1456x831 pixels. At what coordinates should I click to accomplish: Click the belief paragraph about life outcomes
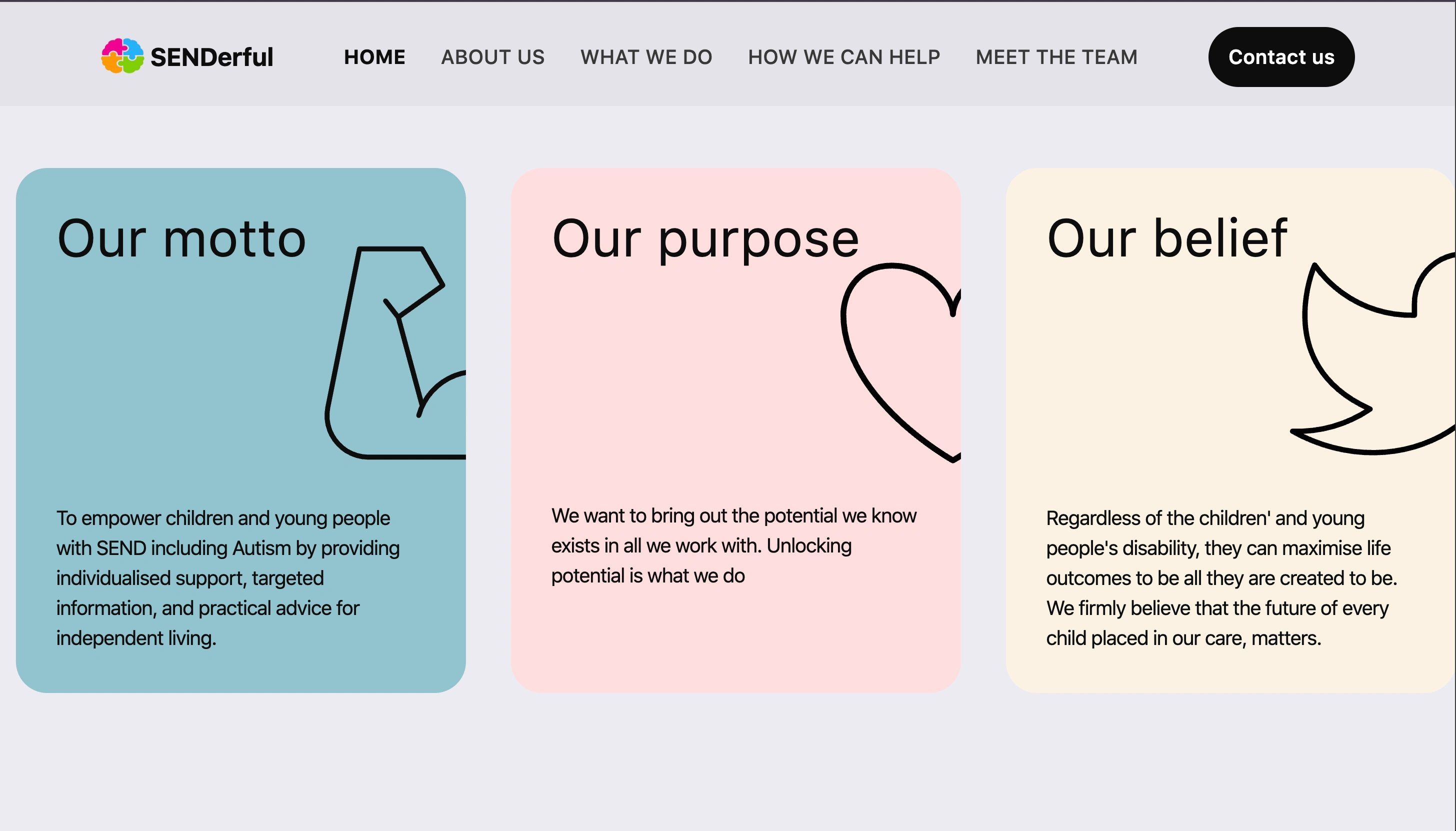1221,577
